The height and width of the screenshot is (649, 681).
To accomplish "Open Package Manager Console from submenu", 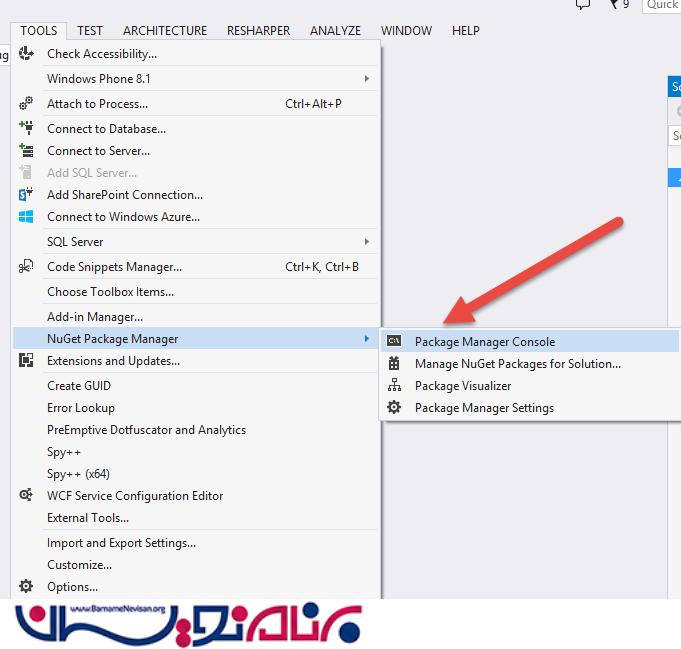I will (x=530, y=341).
